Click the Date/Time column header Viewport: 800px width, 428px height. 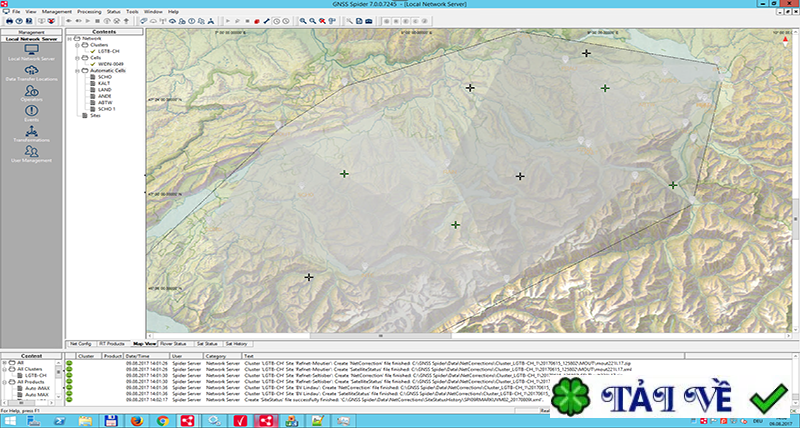[x=137, y=355]
